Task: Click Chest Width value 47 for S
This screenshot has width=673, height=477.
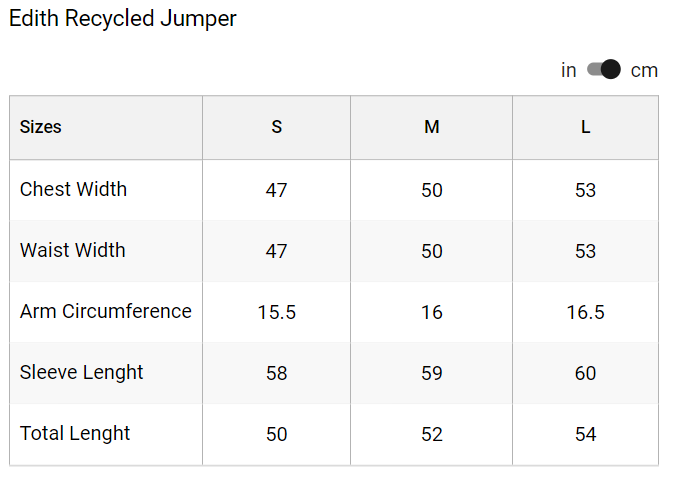Action: [x=276, y=190]
